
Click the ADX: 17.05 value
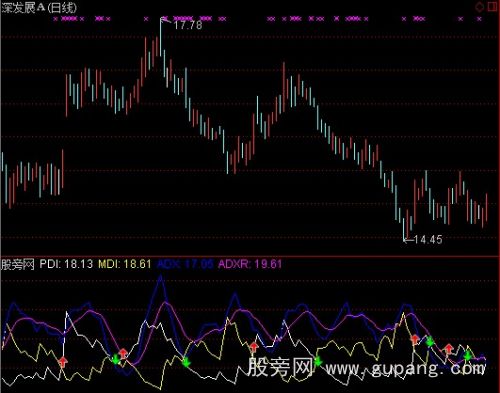[185, 264]
